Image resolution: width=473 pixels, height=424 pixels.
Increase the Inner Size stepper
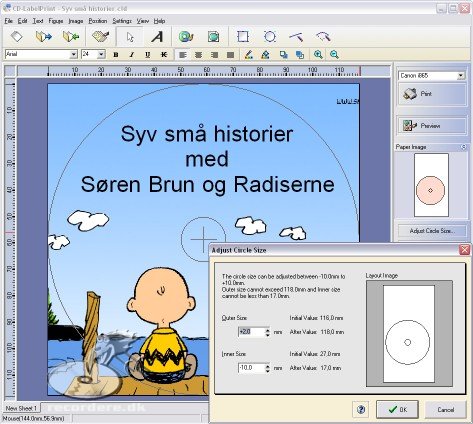click(267, 366)
